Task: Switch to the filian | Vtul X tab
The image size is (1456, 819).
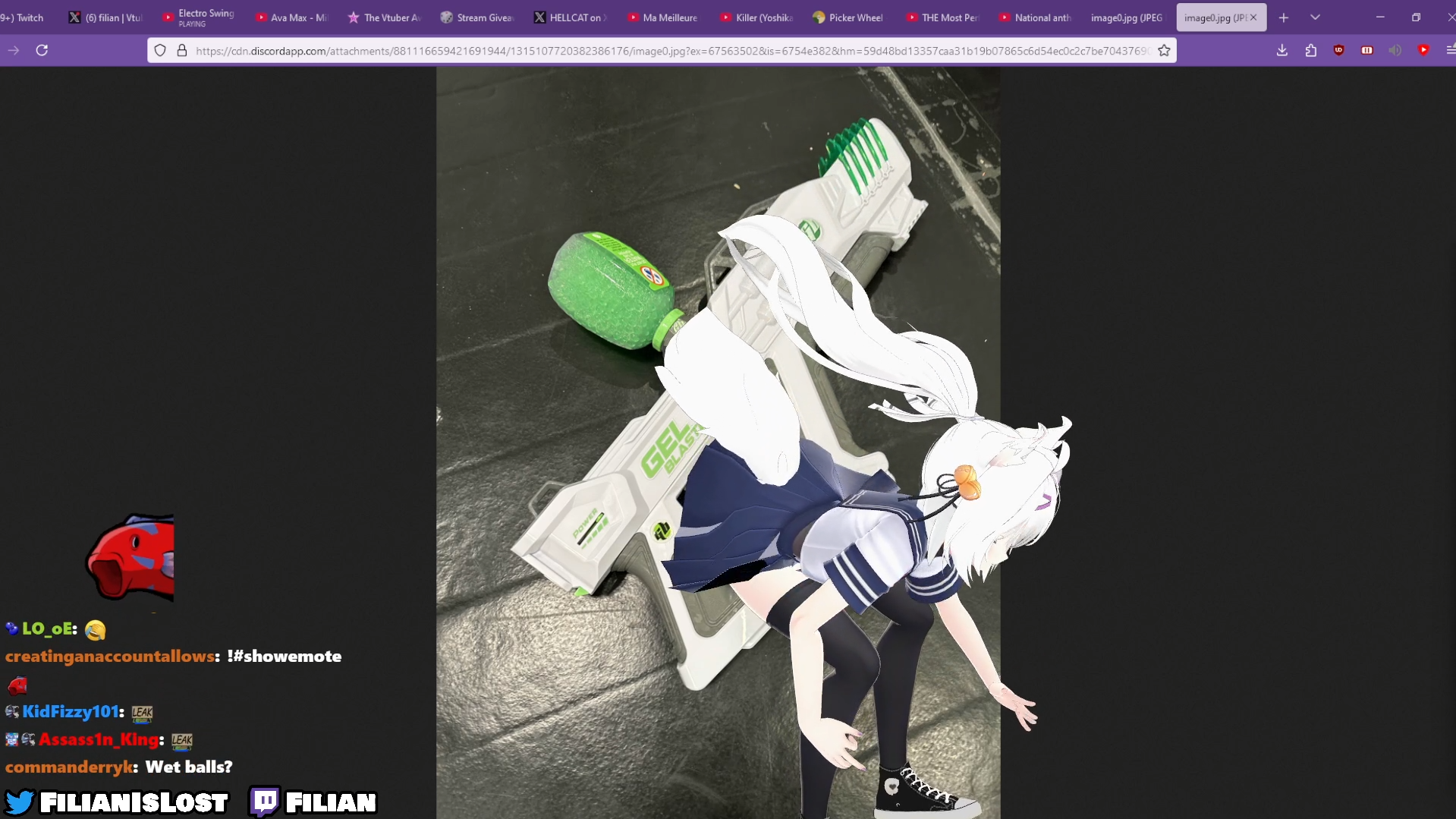Action: click(x=106, y=17)
